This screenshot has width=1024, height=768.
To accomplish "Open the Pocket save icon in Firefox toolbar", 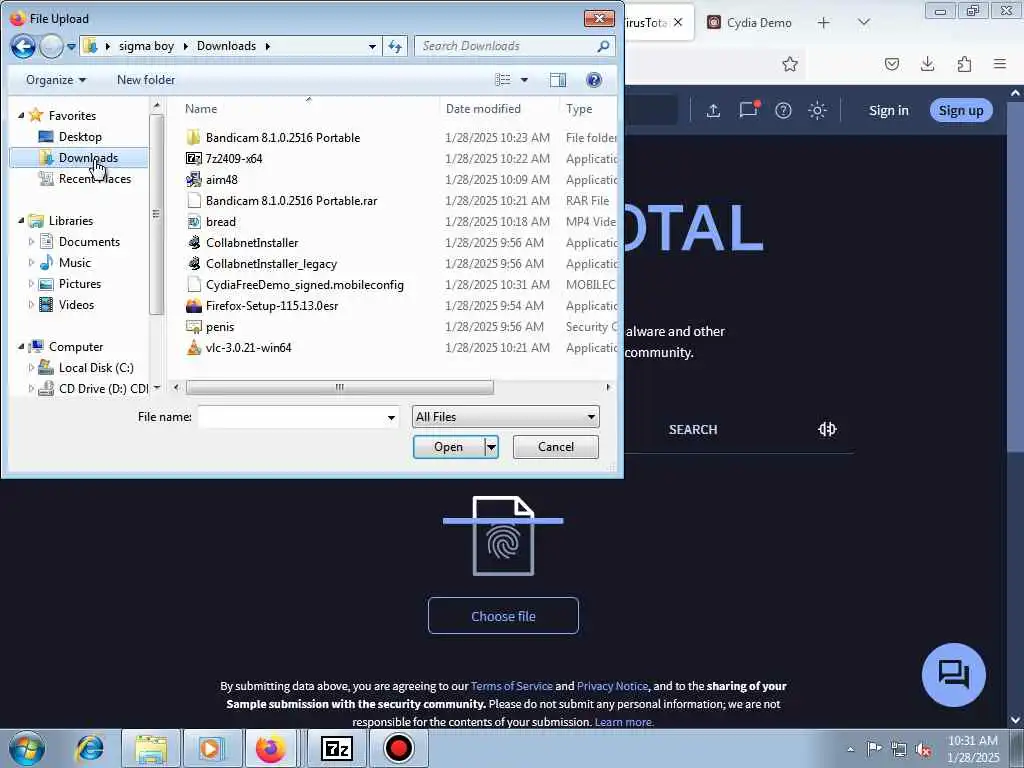I will [892, 64].
